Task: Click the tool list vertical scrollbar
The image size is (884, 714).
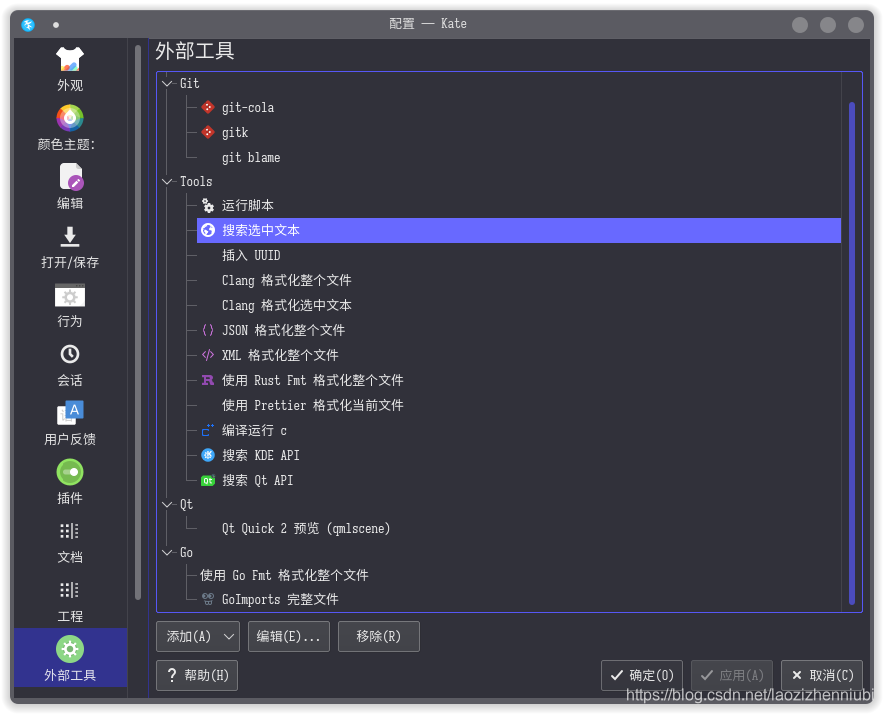Action: pos(852,353)
